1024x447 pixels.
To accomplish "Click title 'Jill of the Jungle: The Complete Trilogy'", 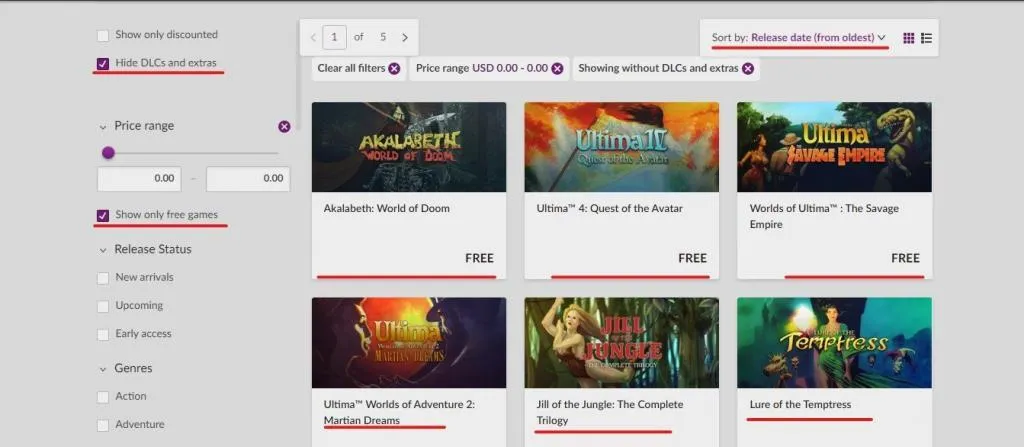I will tap(610, 412).
